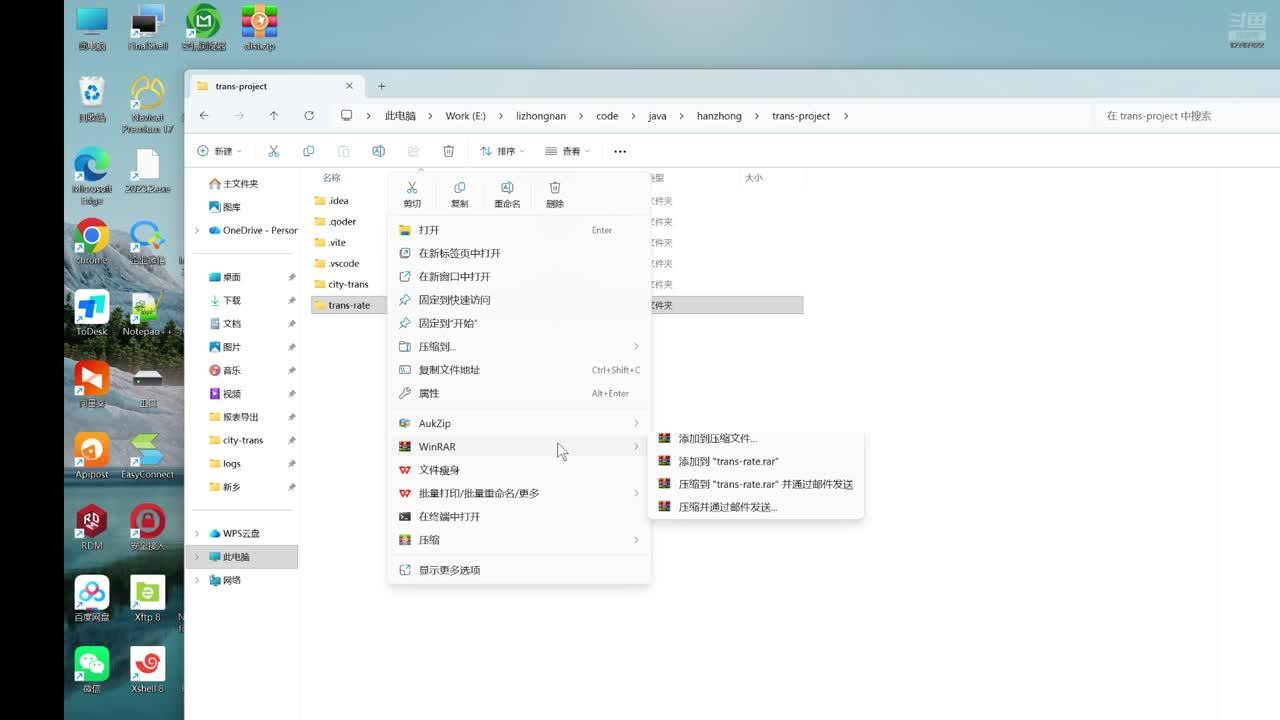Choose 在终端中打开 menu entry

point(449,516)
